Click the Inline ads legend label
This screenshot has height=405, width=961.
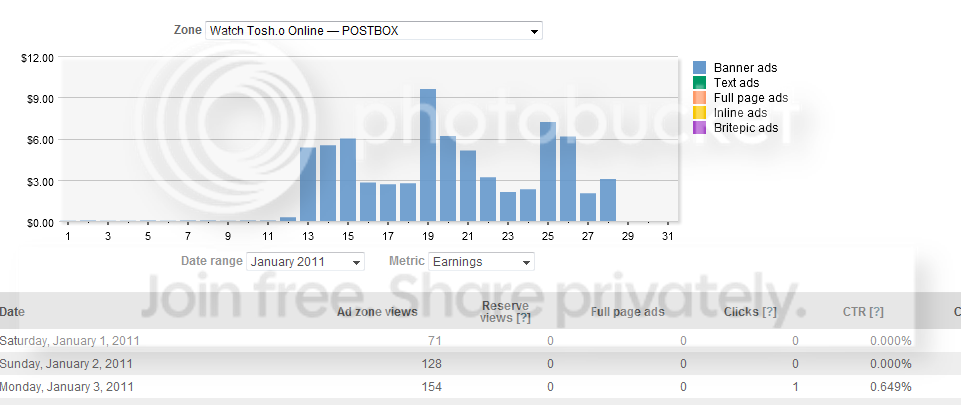pyautogui.click(x=740, y=113)
